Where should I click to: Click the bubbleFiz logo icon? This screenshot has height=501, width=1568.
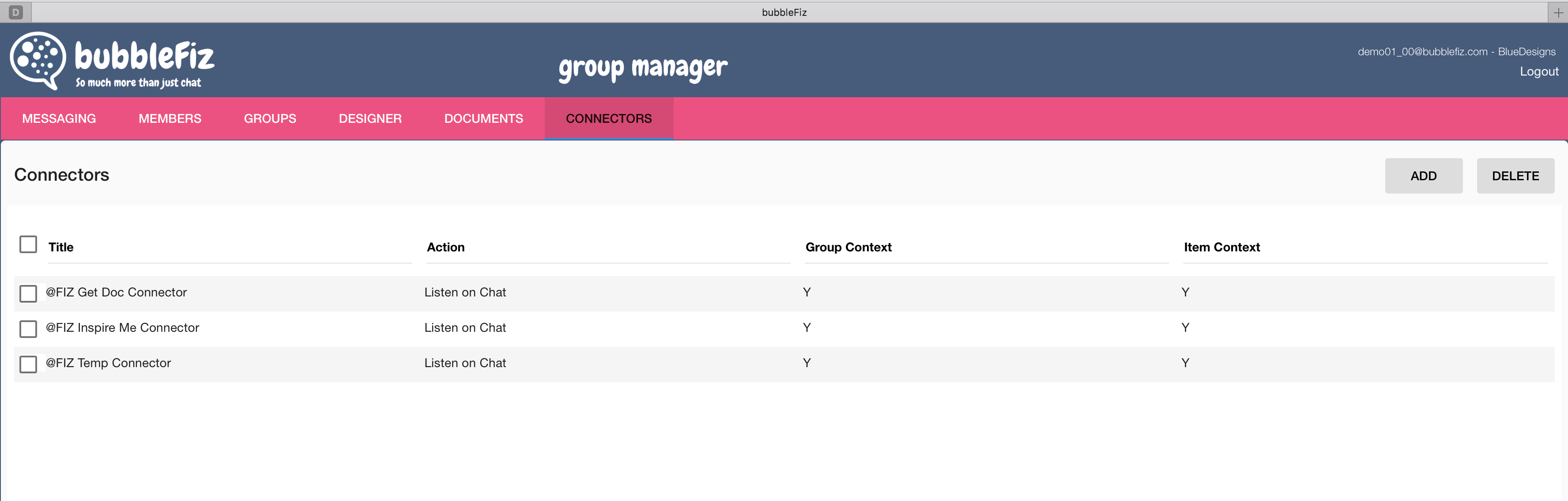coord(38,61)
